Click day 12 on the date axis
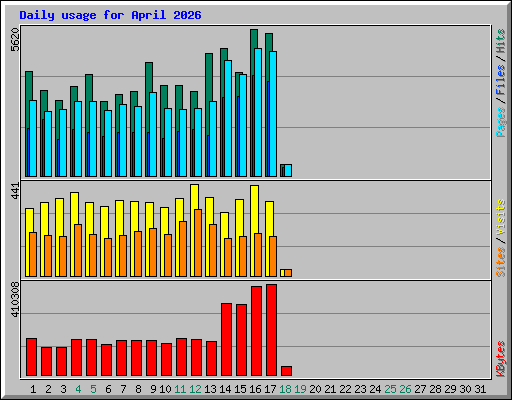 (195, 389)
